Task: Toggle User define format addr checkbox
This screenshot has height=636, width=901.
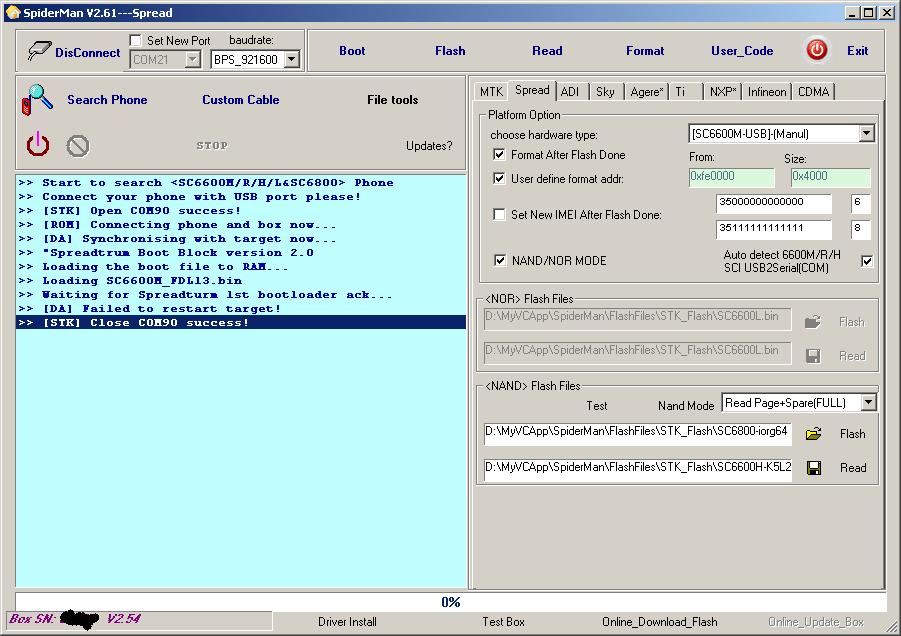Action: pos(499,179)
